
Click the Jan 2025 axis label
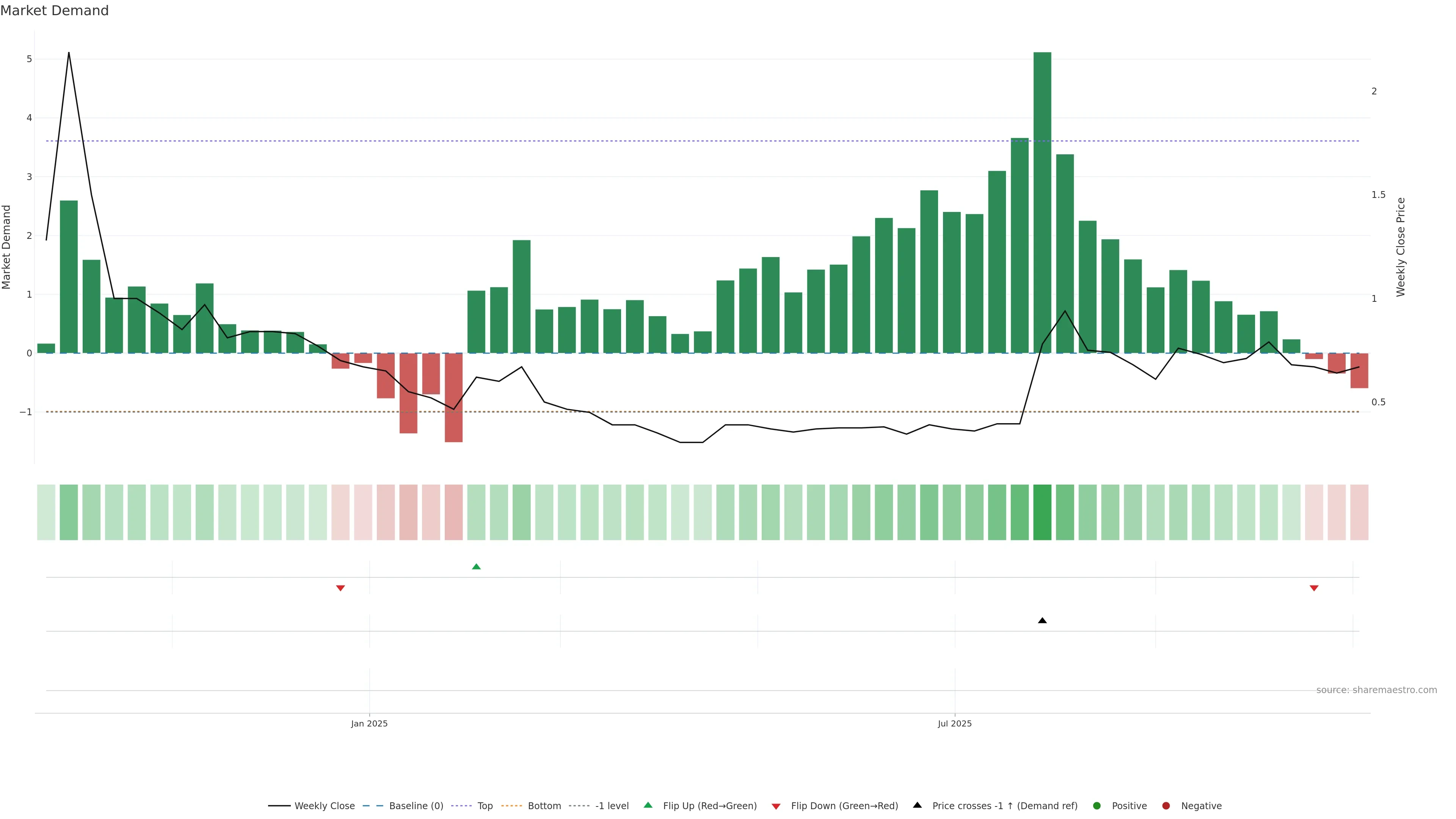point(369,723)
